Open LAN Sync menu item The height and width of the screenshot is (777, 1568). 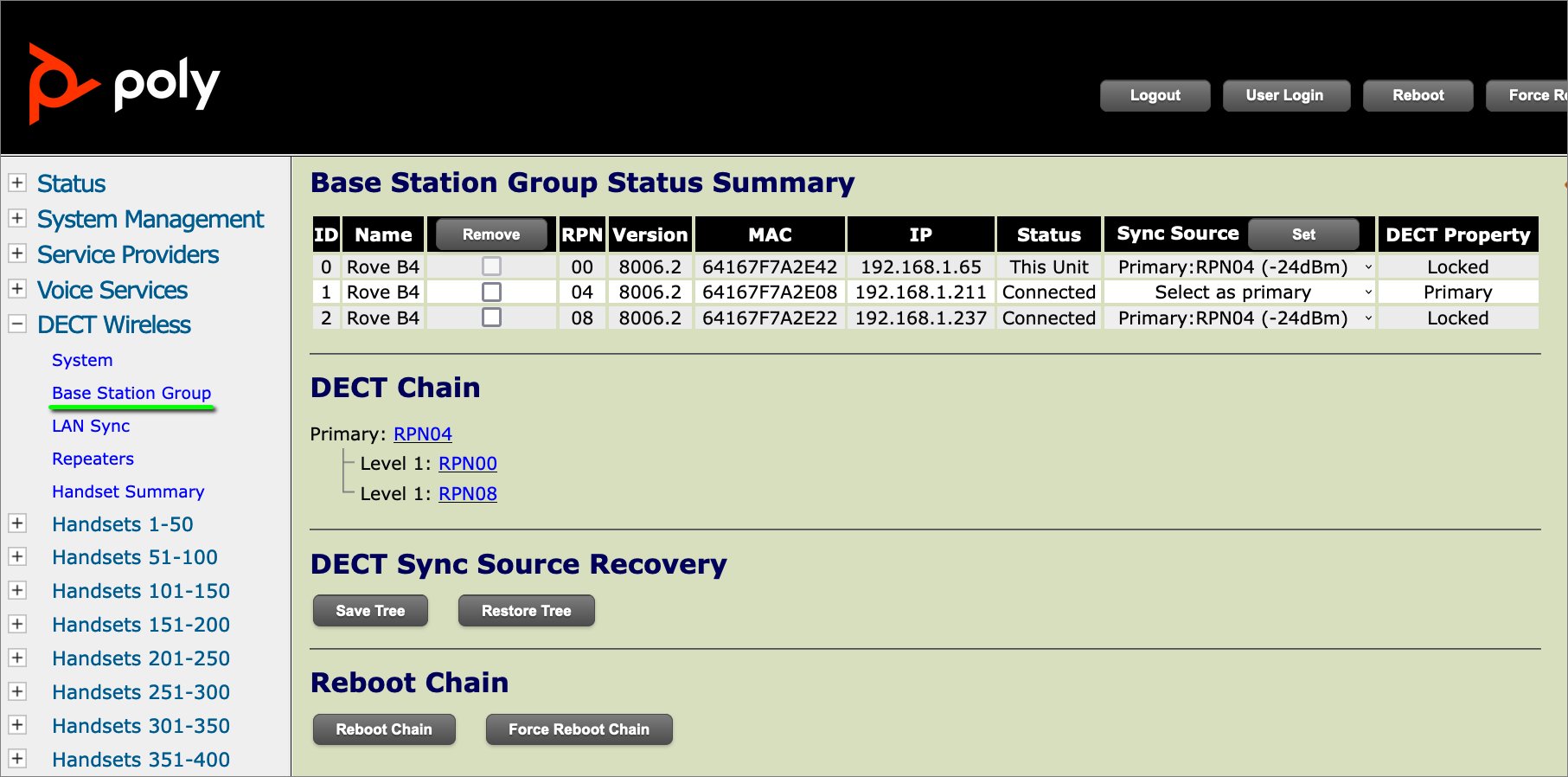[91, 426]
